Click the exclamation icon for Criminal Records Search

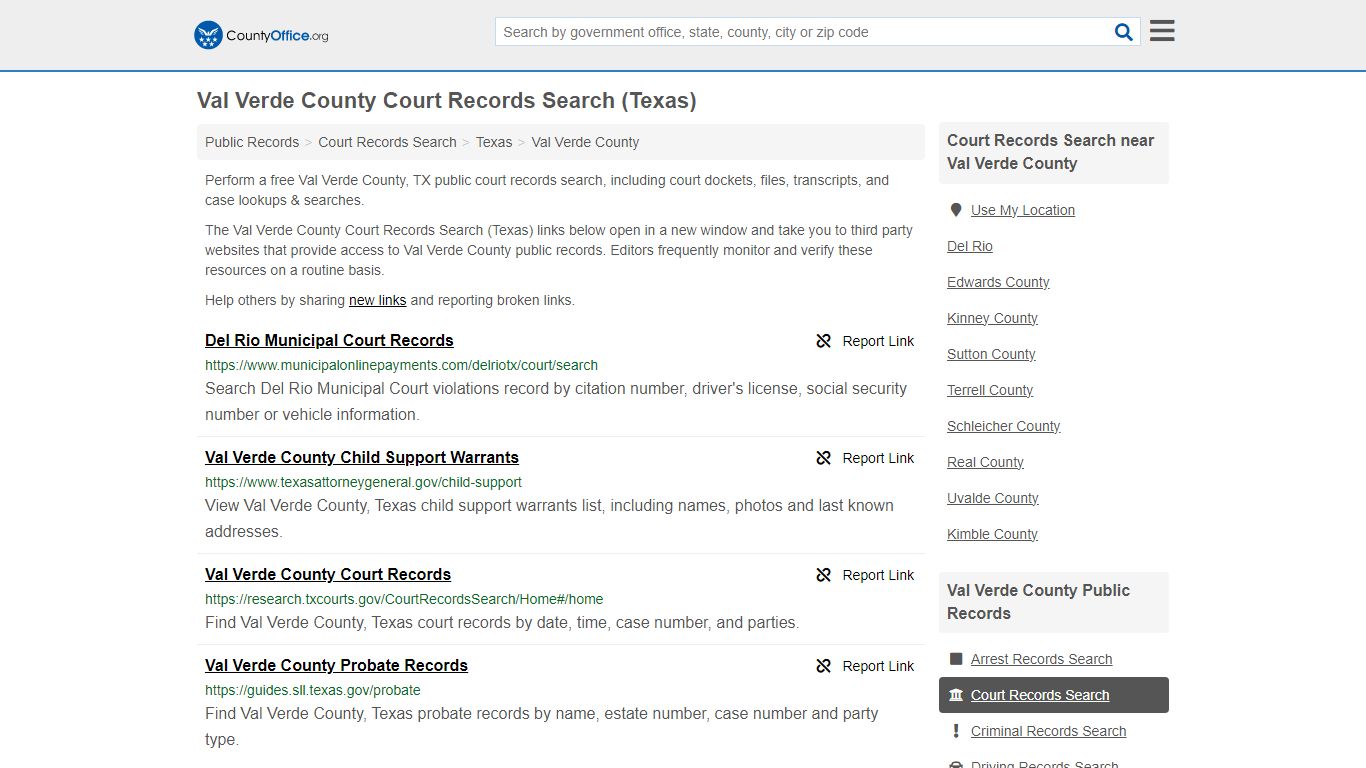tap(956, 731)
